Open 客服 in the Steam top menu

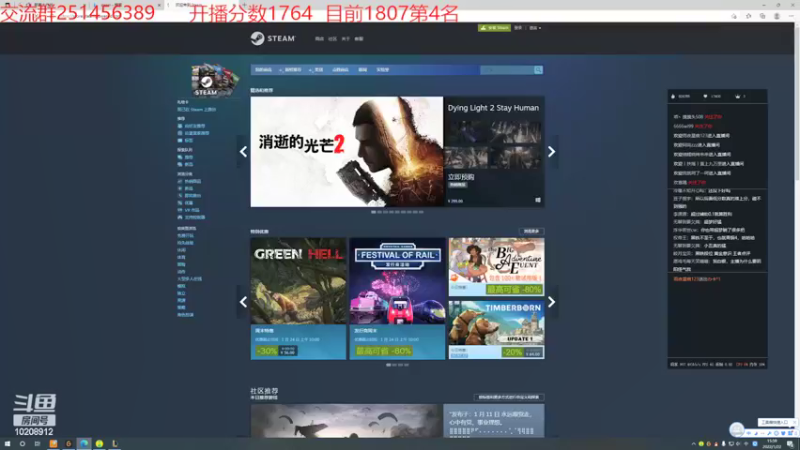click(x=359, y=39)
